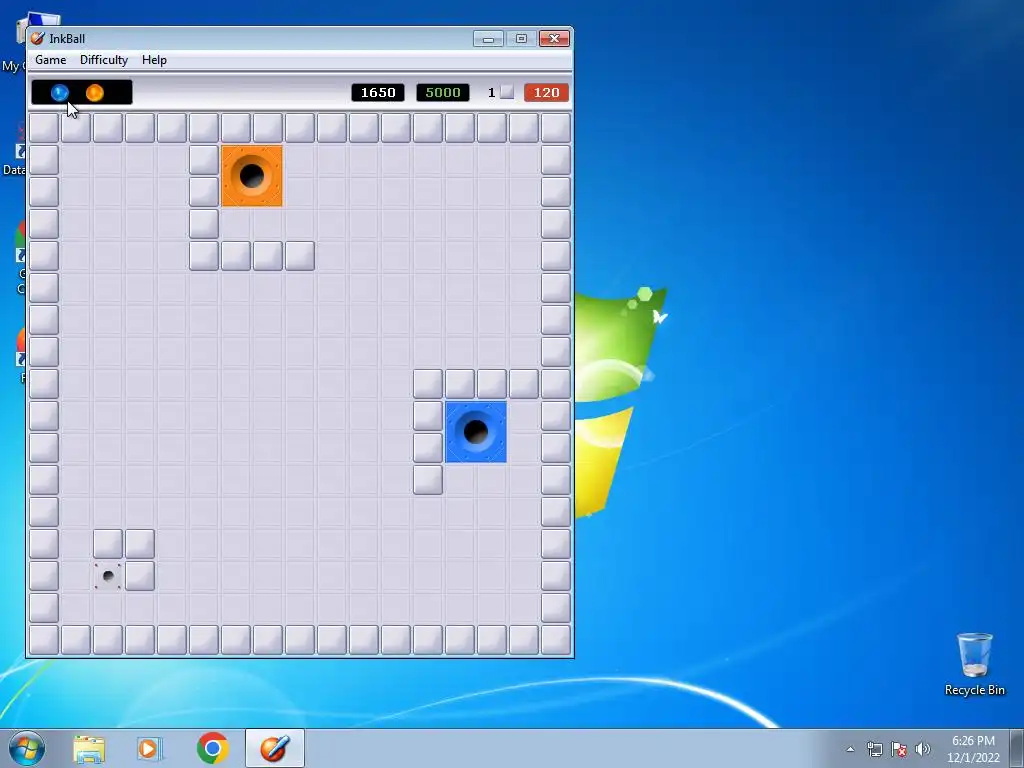
Task: Select the orange ball in the queue
Action: tap(95, 93)
